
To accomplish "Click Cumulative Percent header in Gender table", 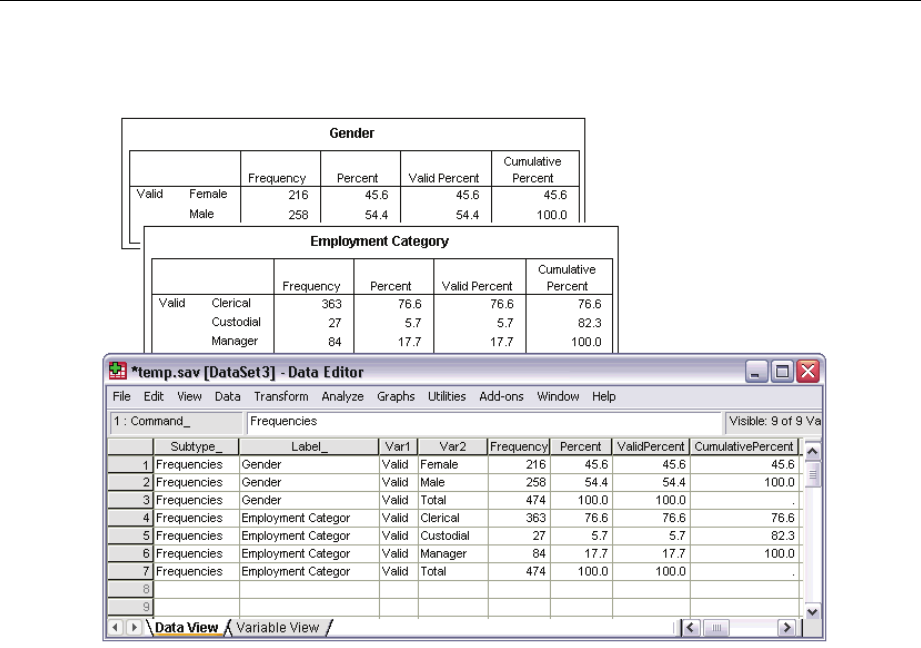I will pos(533,170).
